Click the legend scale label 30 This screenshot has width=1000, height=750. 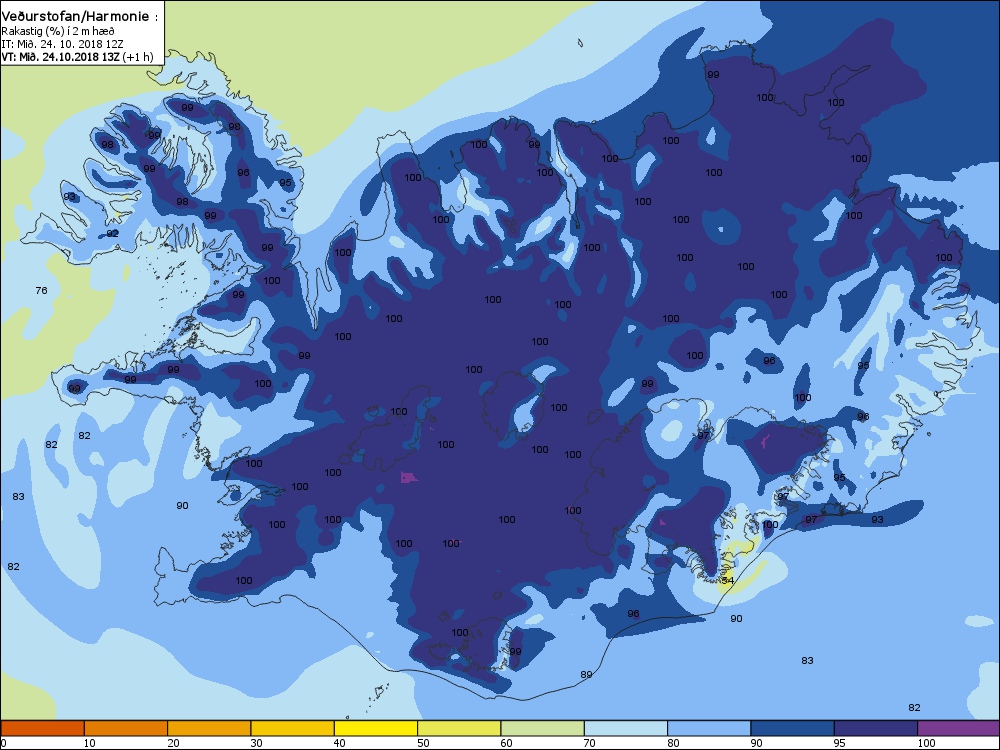click(x=256, y=743)
